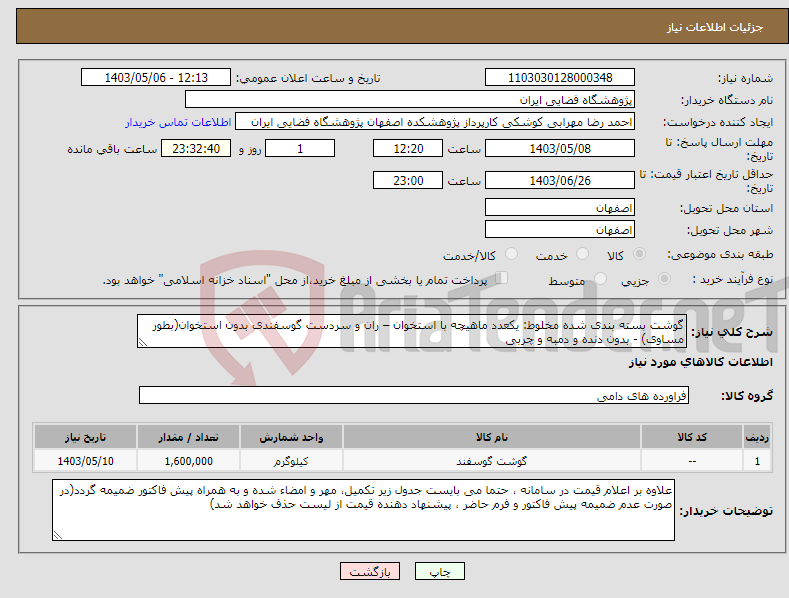This screenshot has height=598, width=789.
Task: Click the announcement date field 1403/05/06 - 12:13
Action: 156,78
